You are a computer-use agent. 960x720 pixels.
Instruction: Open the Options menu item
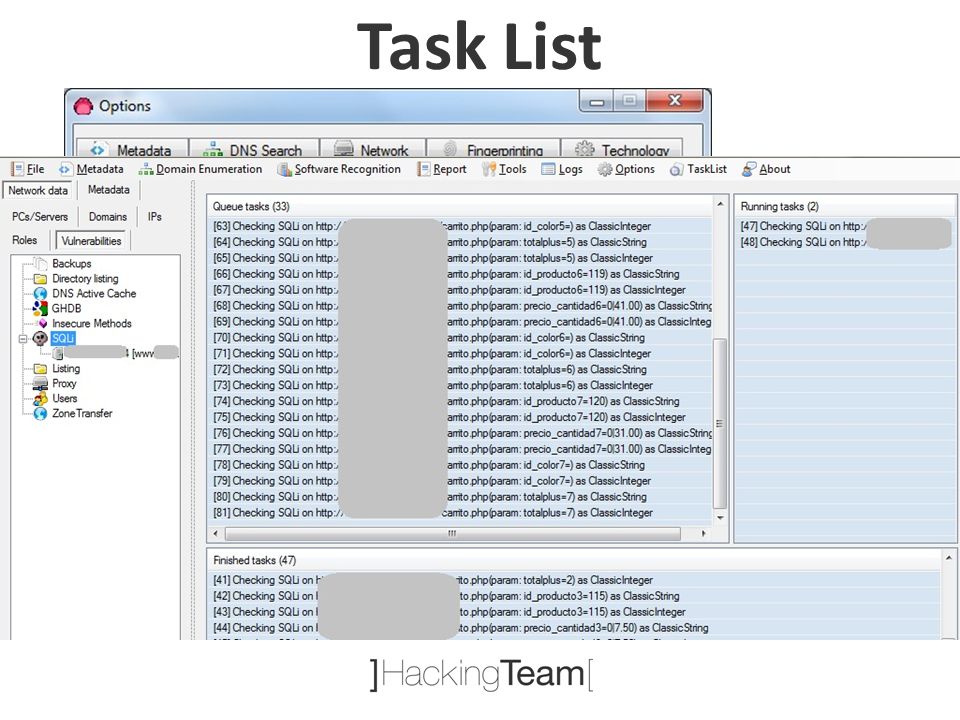point(626,169)
